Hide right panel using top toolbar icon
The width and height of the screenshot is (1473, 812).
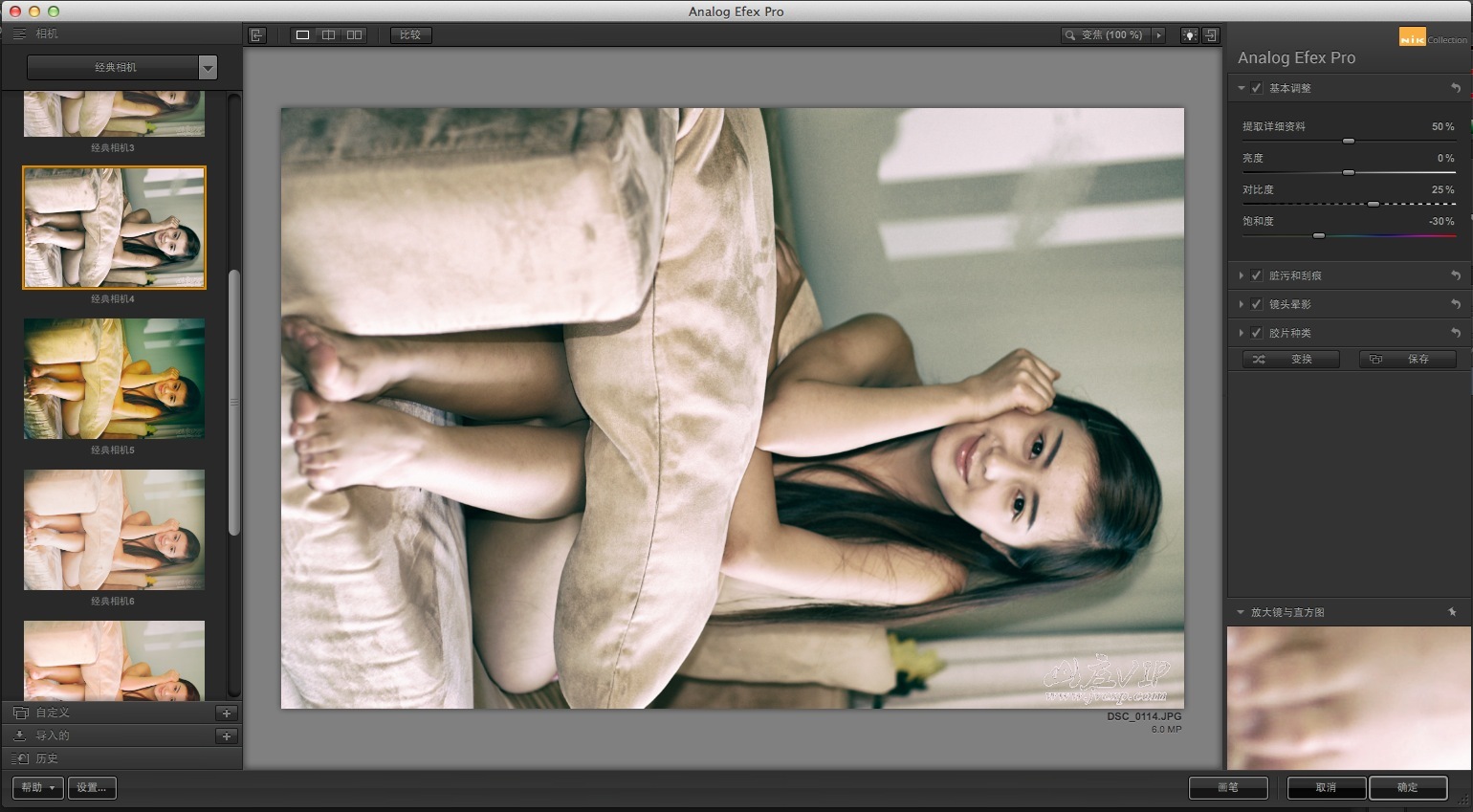(x=1211, y=35)
